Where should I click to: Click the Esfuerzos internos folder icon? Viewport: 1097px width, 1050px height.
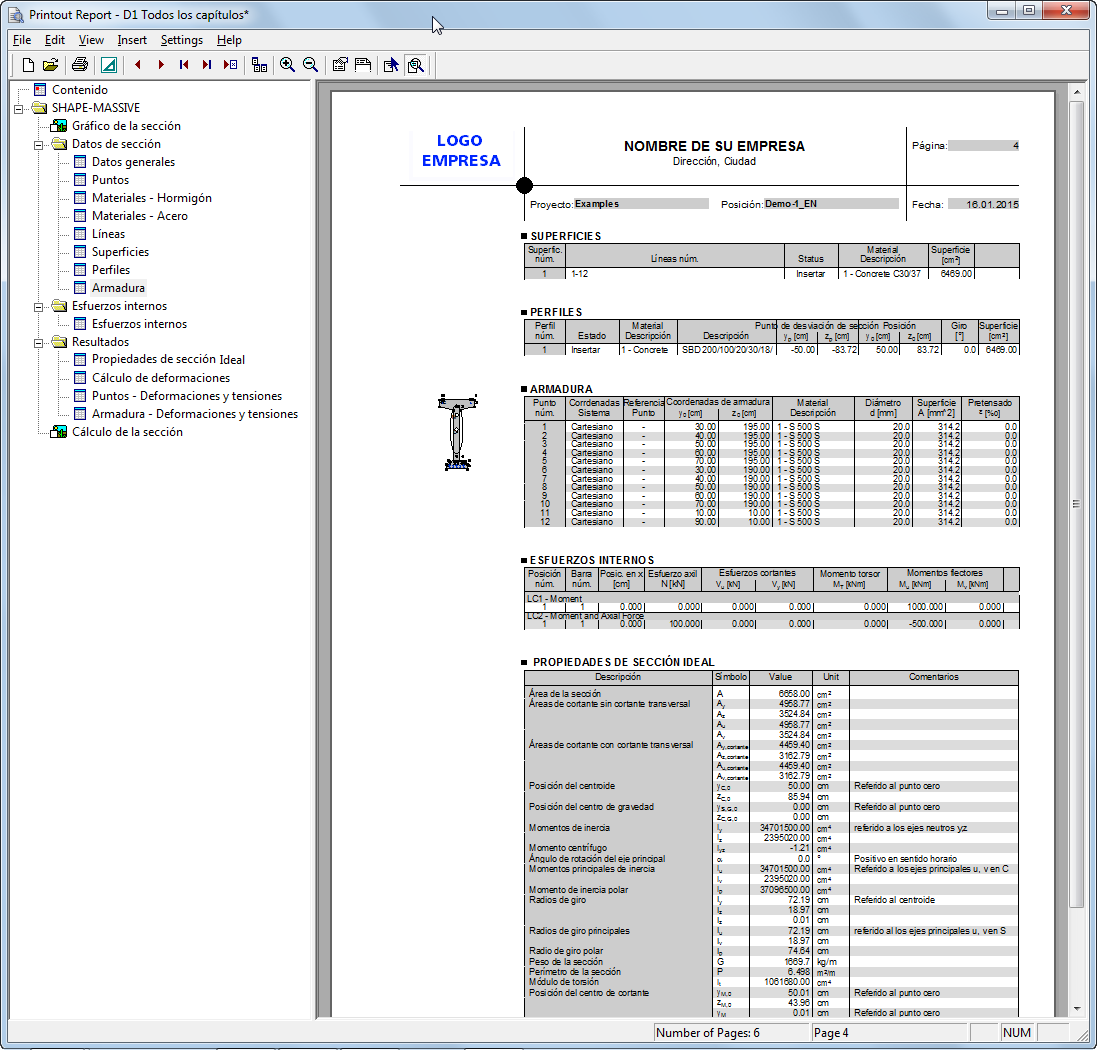pyautogui.click(x=59, y=306)
